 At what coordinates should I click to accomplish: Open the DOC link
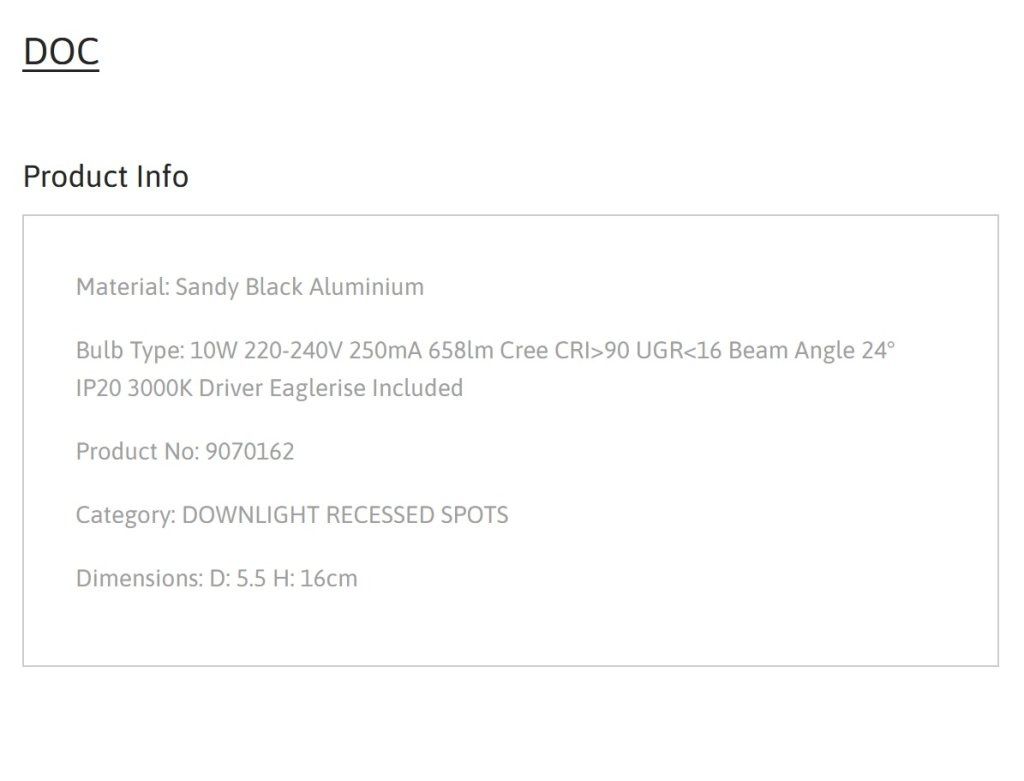tap(61, 52)
